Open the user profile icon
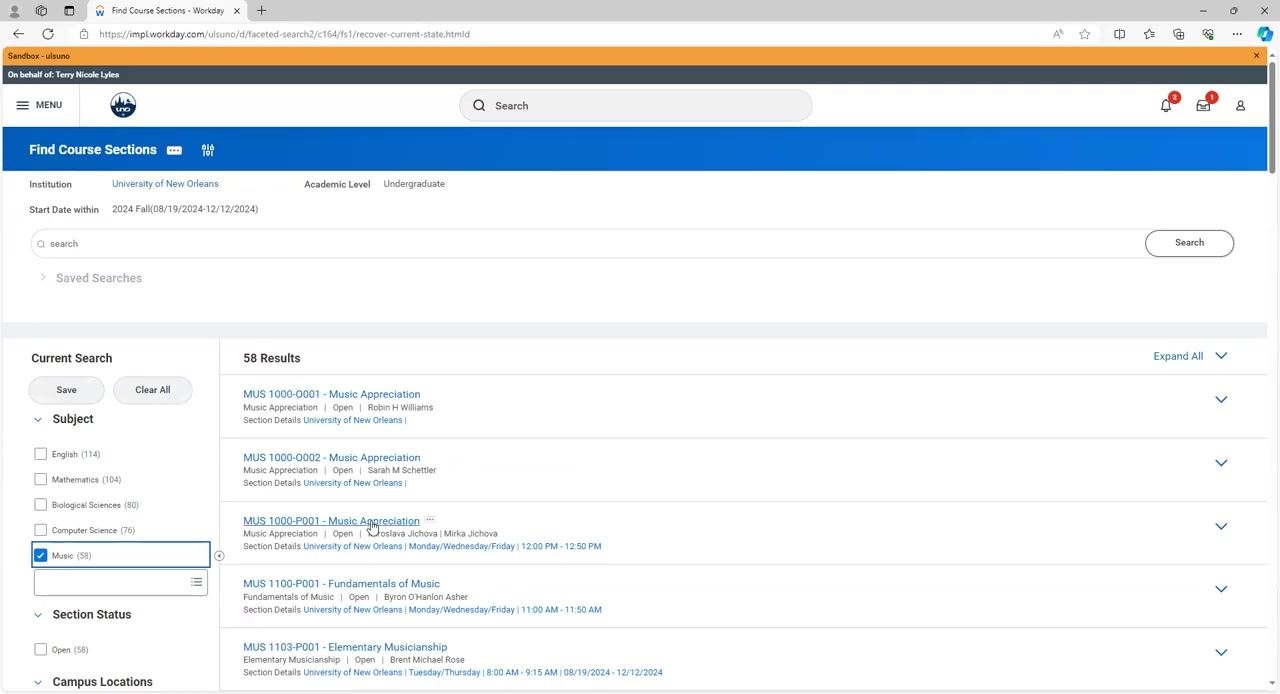 (x=1240, y=105)
